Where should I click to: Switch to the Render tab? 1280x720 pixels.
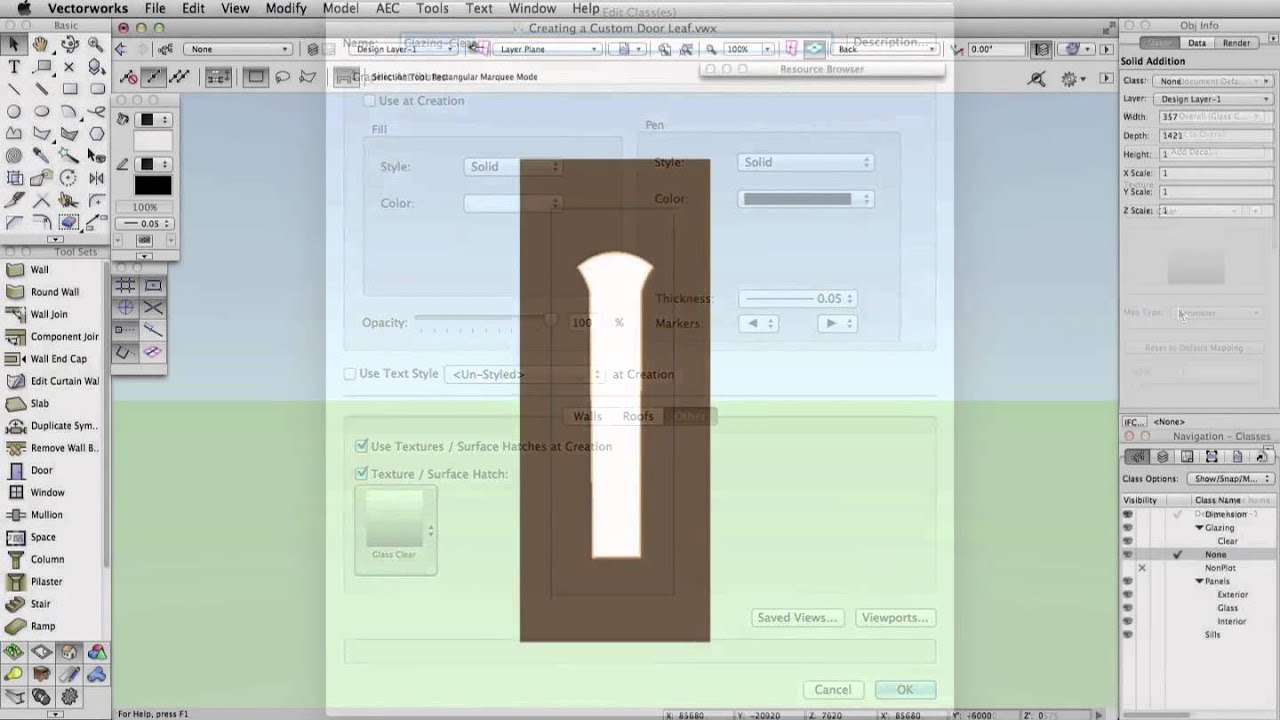click(x=1237, y=43)
